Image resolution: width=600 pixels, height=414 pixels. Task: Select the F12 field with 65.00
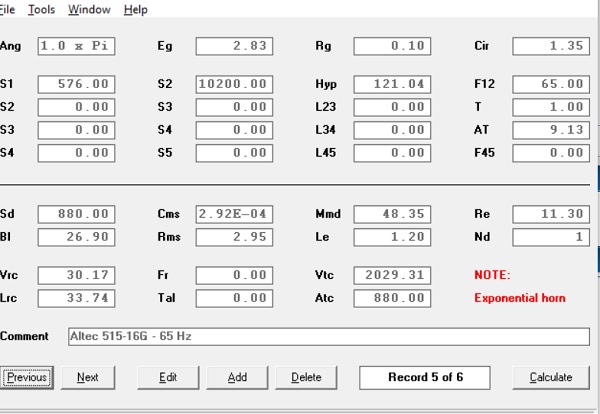coord(551,84)
